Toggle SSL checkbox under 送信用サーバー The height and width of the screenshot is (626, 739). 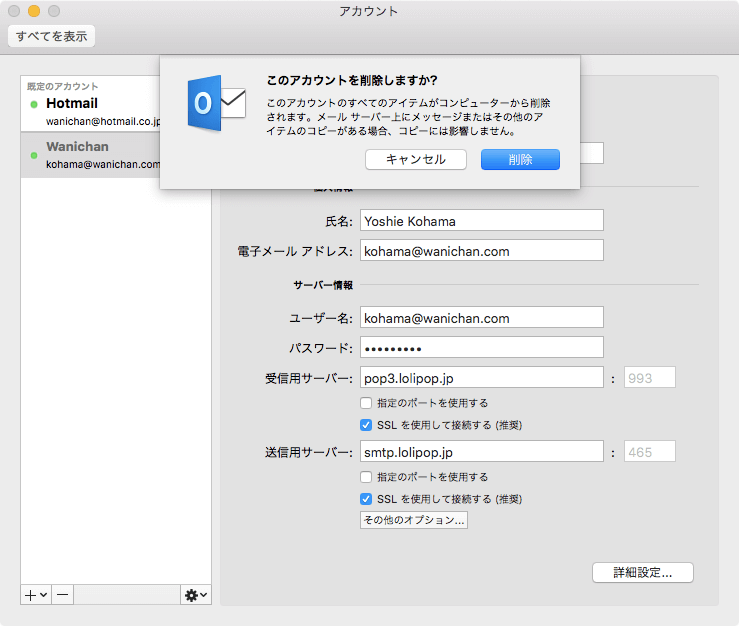[366, 499]
